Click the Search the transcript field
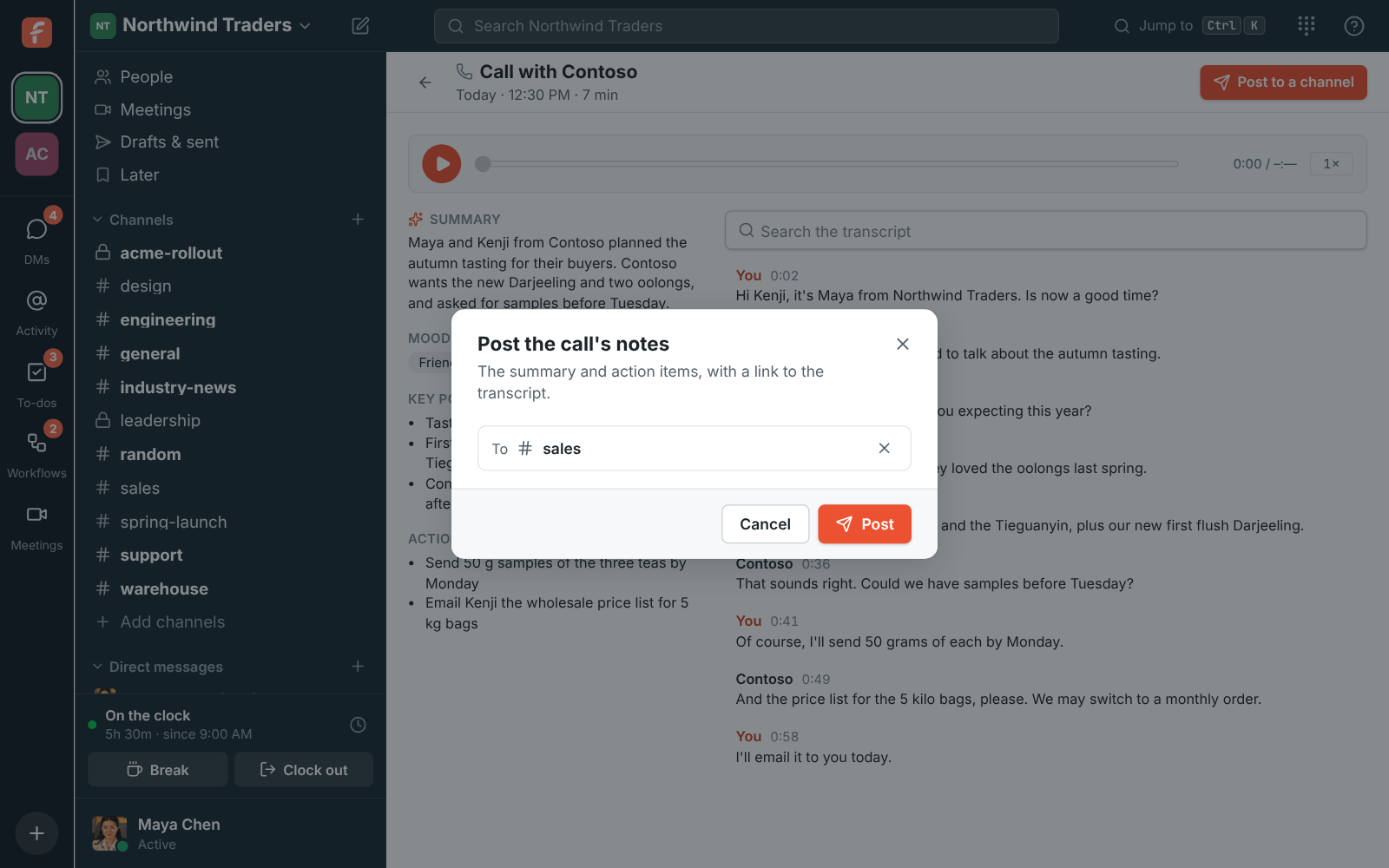Viewport: 1389px width, 868px height. pos(1045,231)
